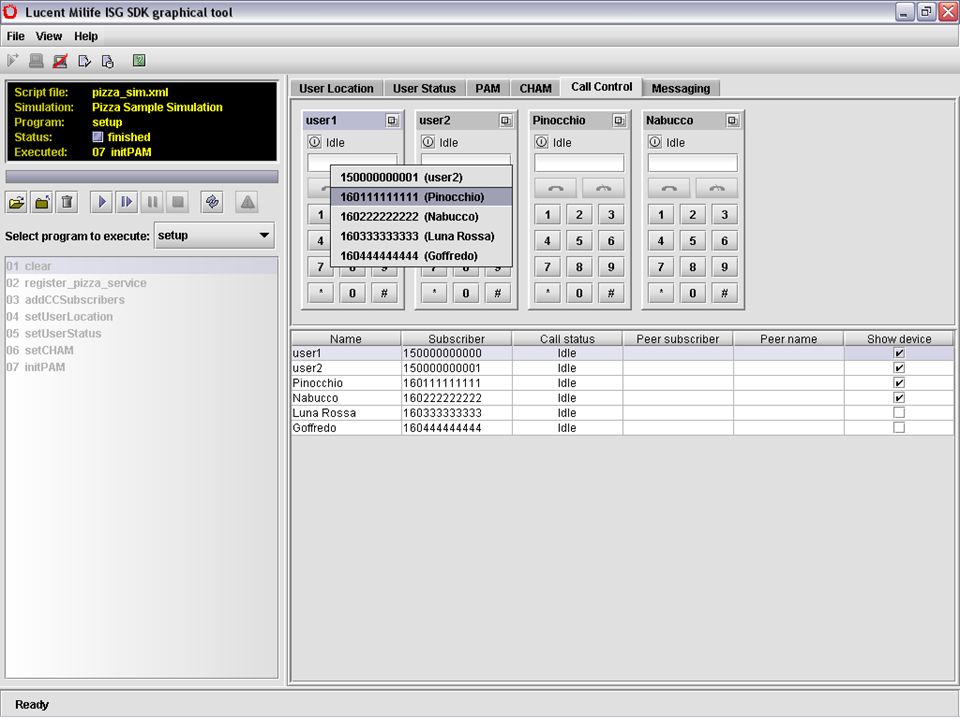
Task: Click the pause playback button
Action: point(152,202)
